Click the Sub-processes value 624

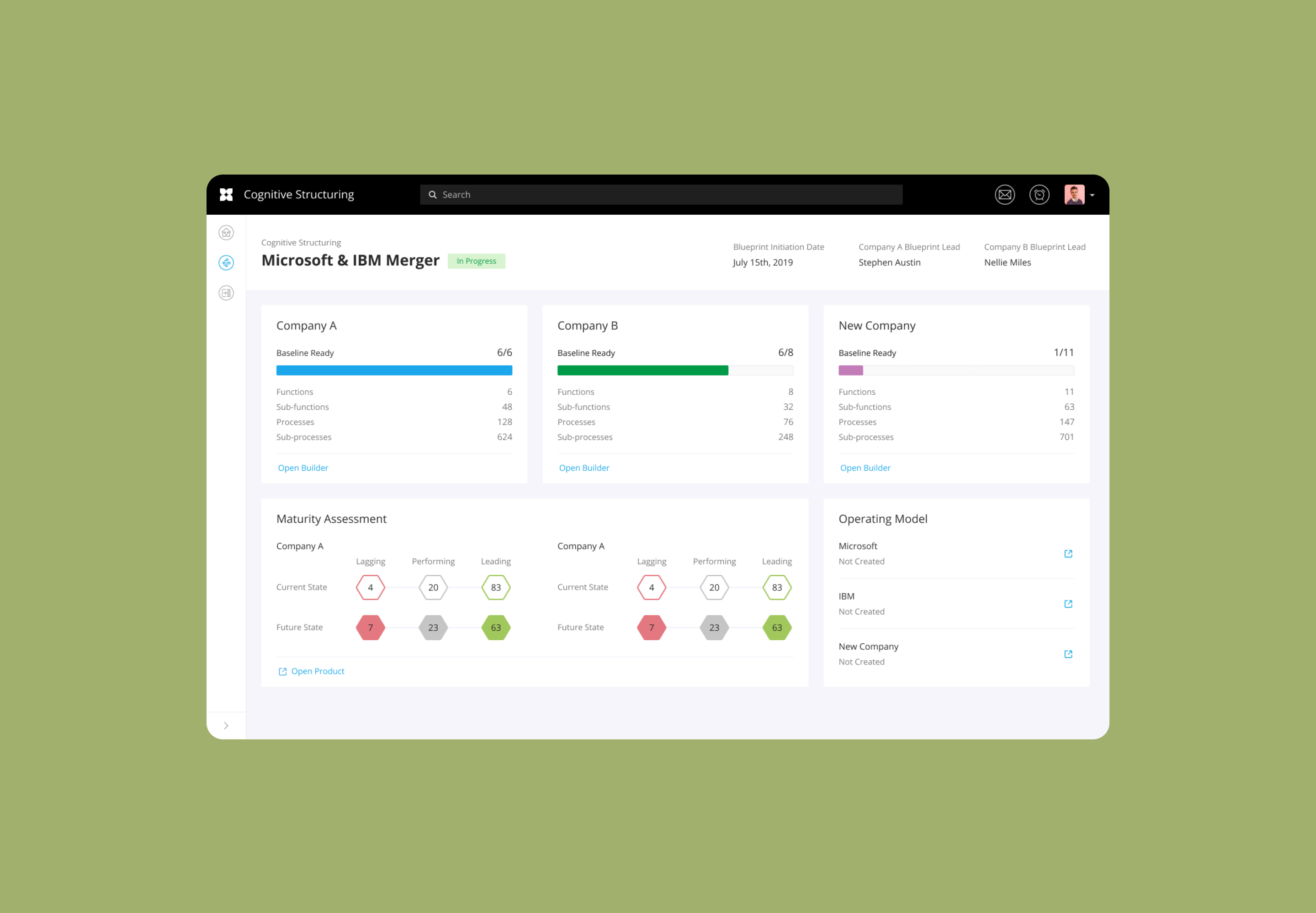coord(504,437)
